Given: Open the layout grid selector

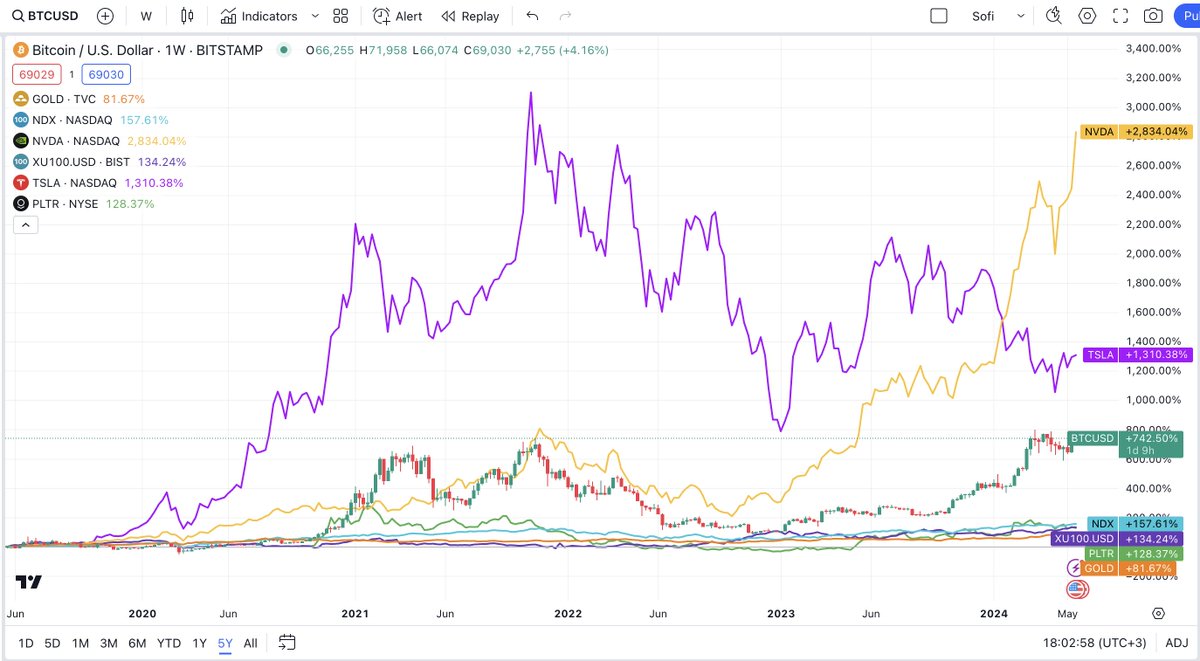Looking at the screenshot, I should (x=340, y=16).
